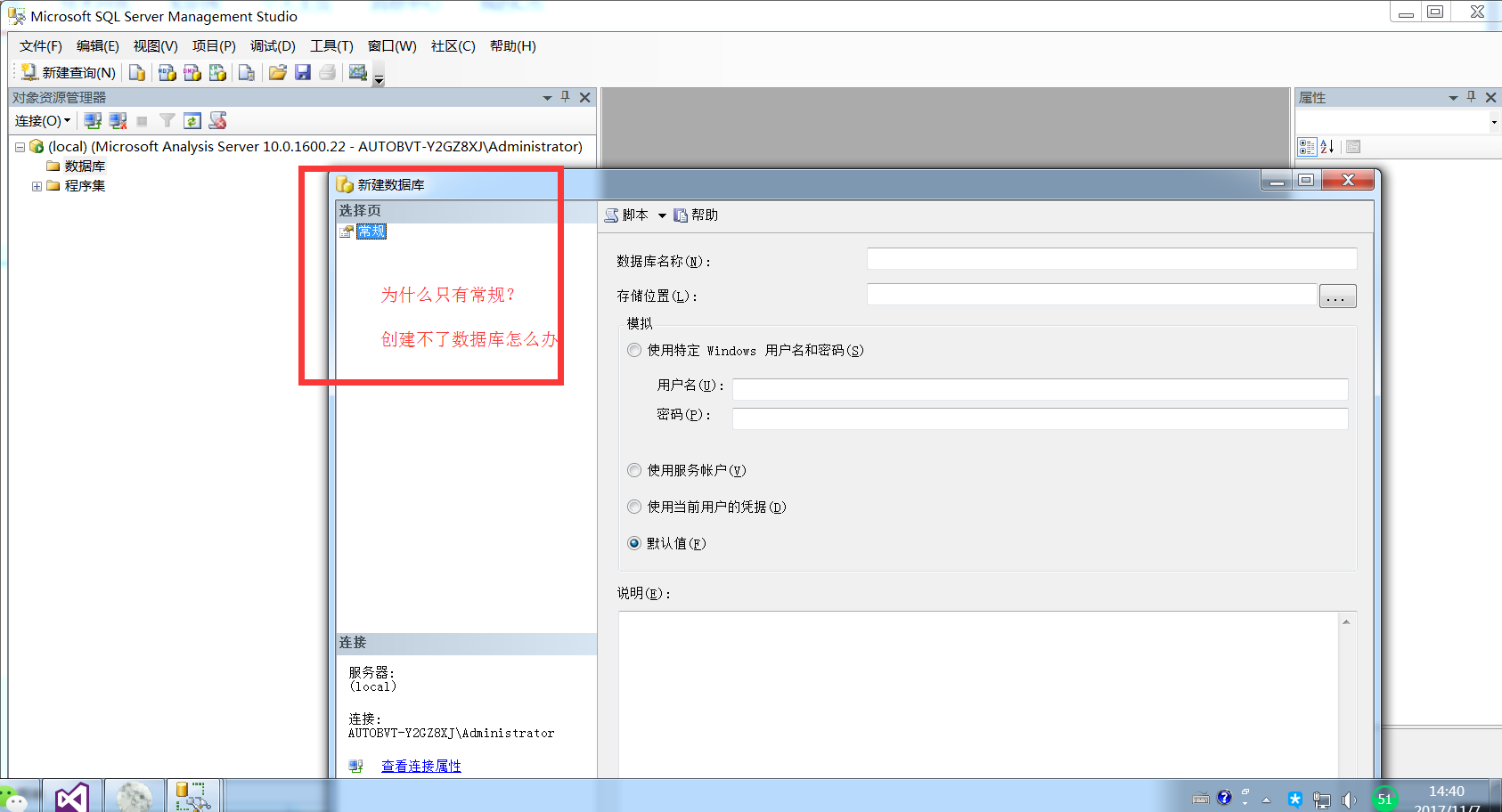Click the 用户名(U) input field
This screenshot has height=812, width=1502.
[x=1041, y=389]
